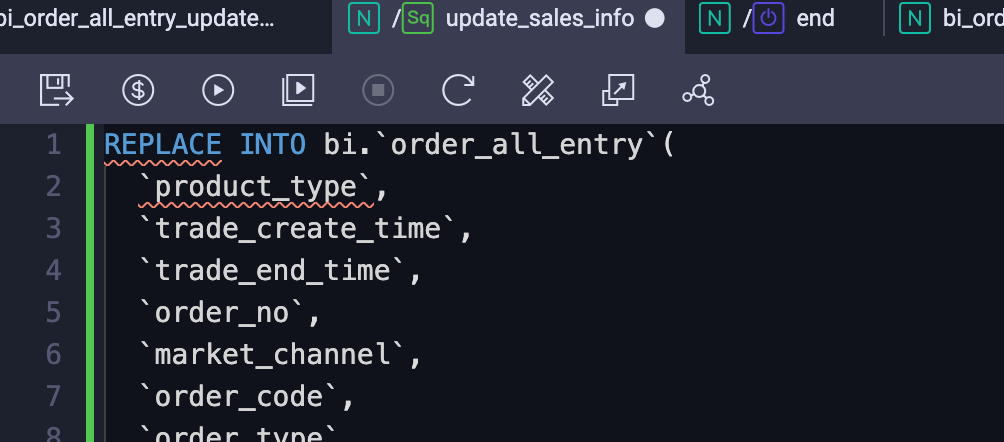Viewport: 1004px width, 442px height.
Task: Click the open in new window icon
Action: coord(618,90)
